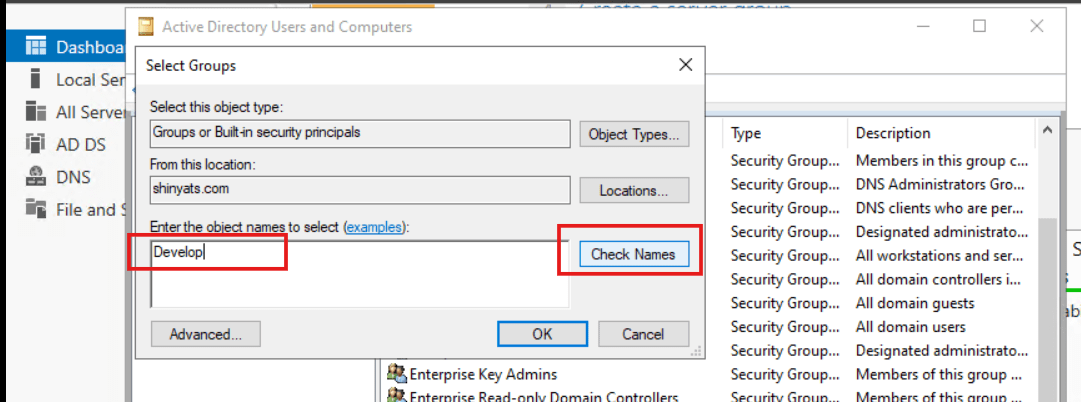
Task: Cancel the Select Groups dialog
Action: 643,334
